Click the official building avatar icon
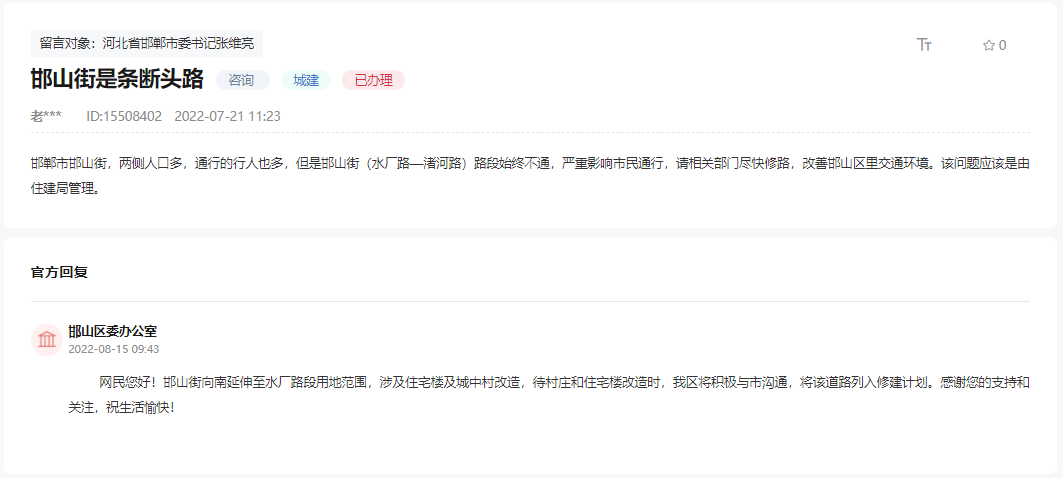The height and width of the screenshot is (478, 1063). (47, 339)
